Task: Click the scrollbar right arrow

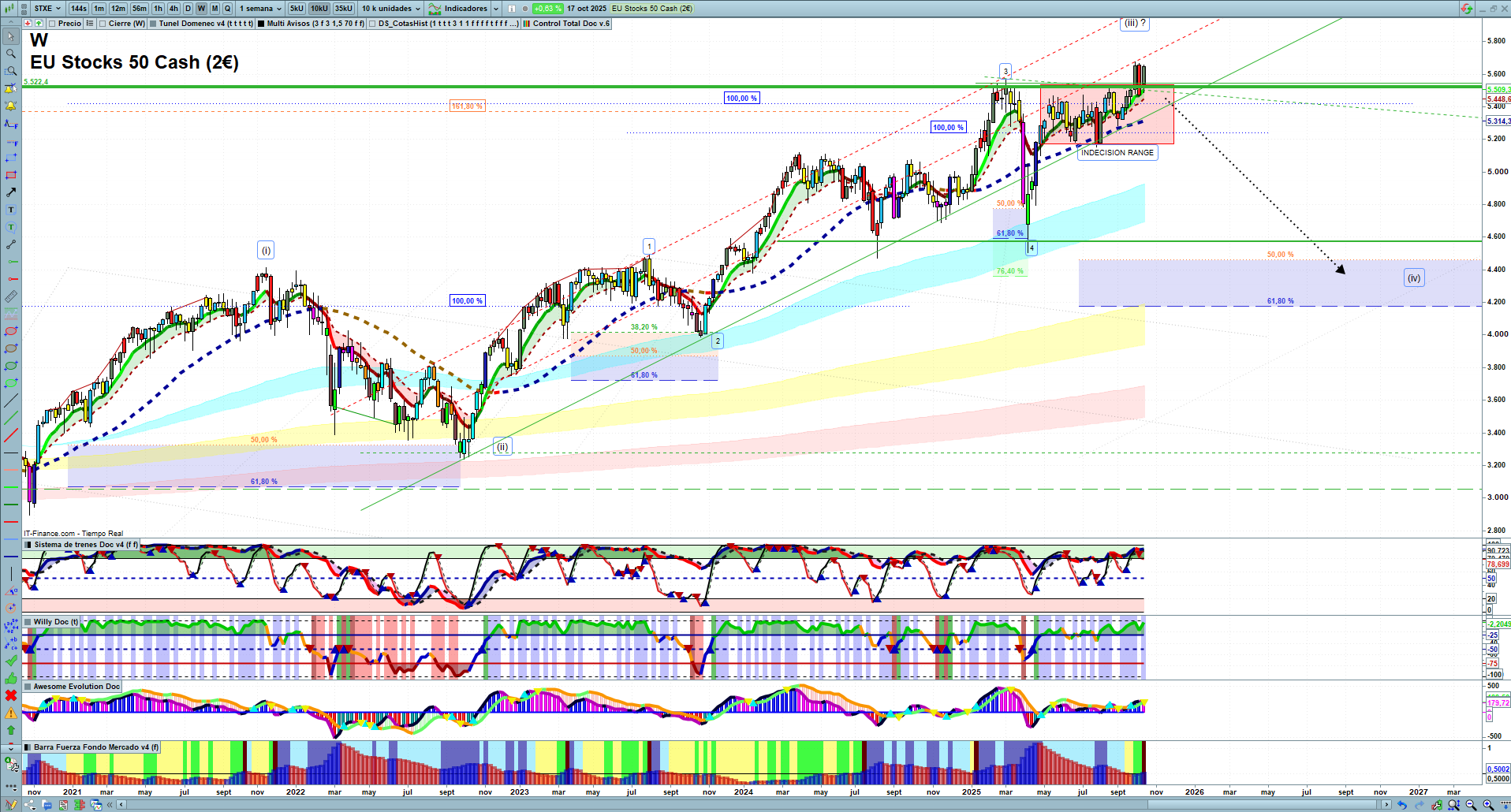Action: click(1387, 805)
